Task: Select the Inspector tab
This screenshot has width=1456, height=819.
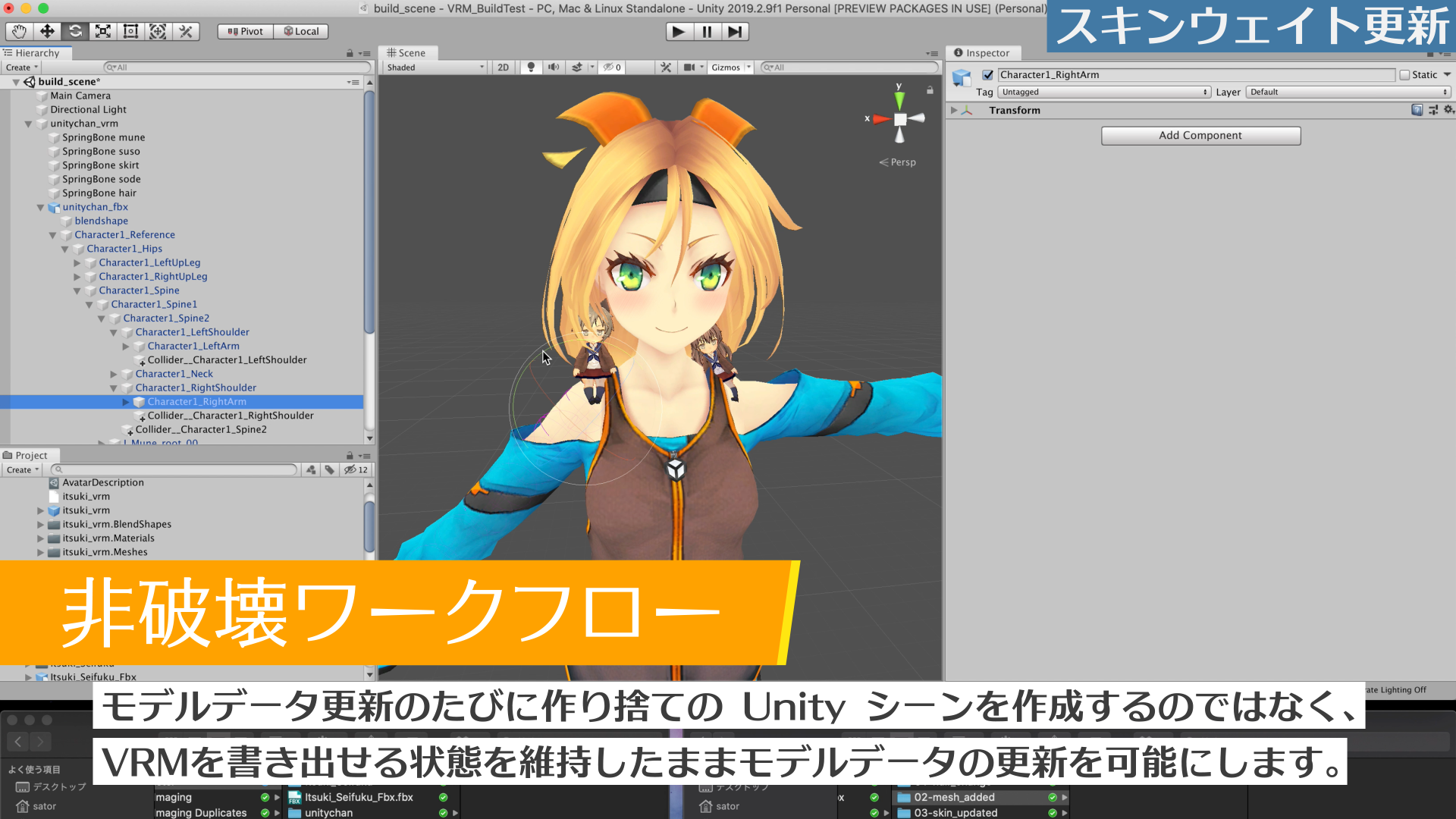Action: (984, 53)
